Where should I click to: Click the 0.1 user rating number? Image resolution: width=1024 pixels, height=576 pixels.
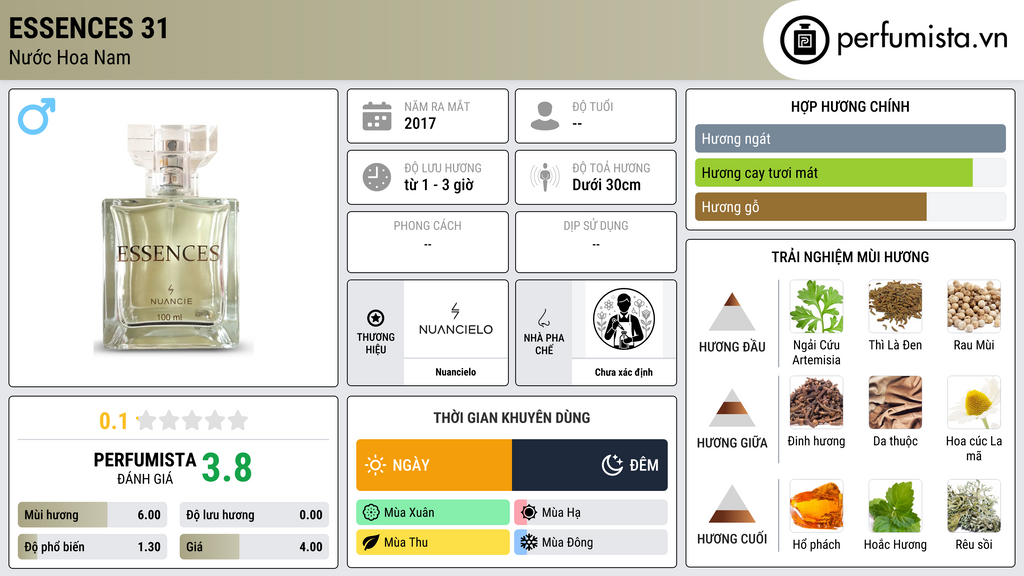[x=114, y=421]
